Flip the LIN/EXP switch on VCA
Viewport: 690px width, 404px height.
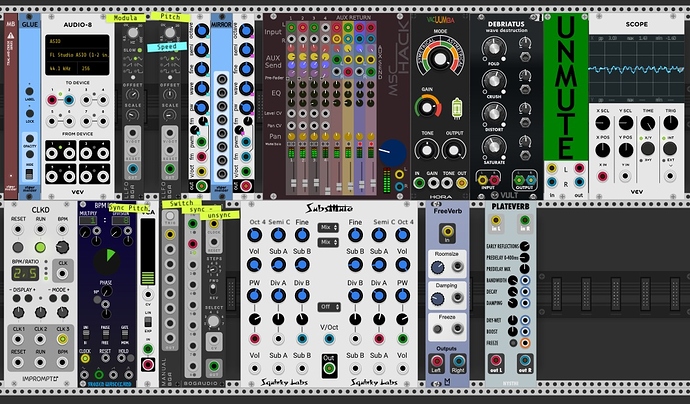(x=148, y=322)
